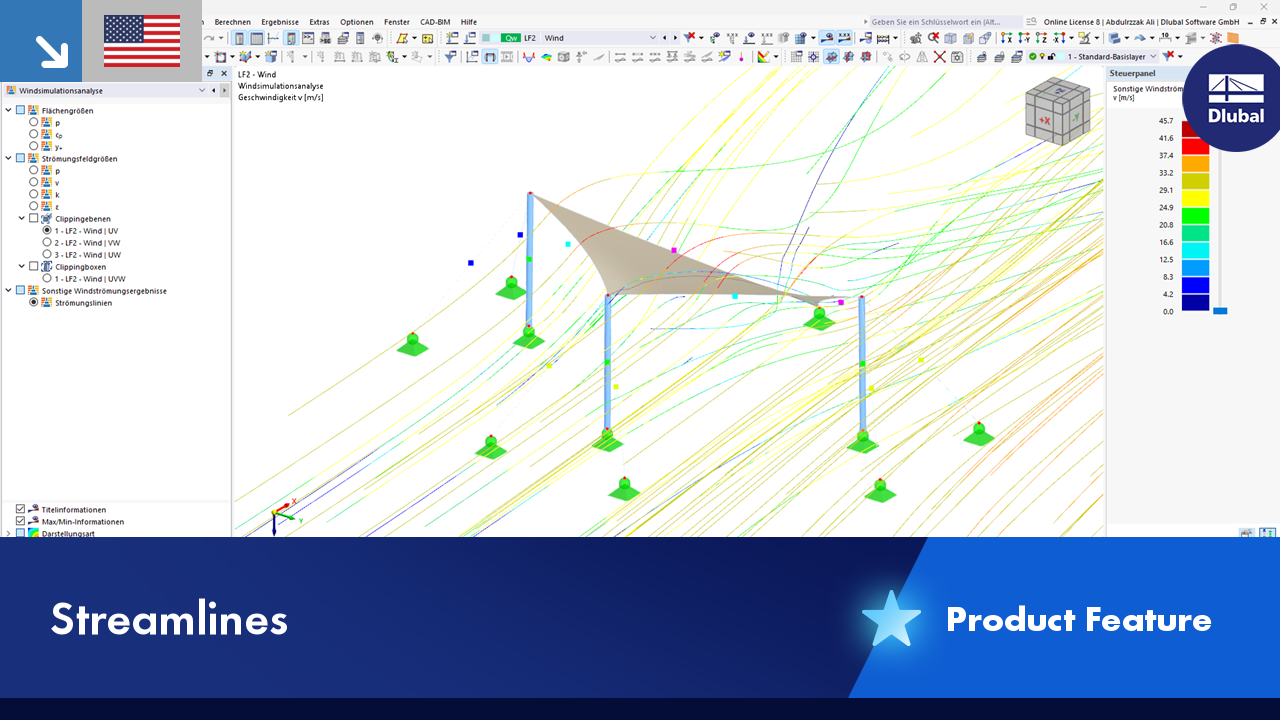
Task: Click the lightbulb icon next to Basislayer dropdown
Action: click(x=1041, y=57)
